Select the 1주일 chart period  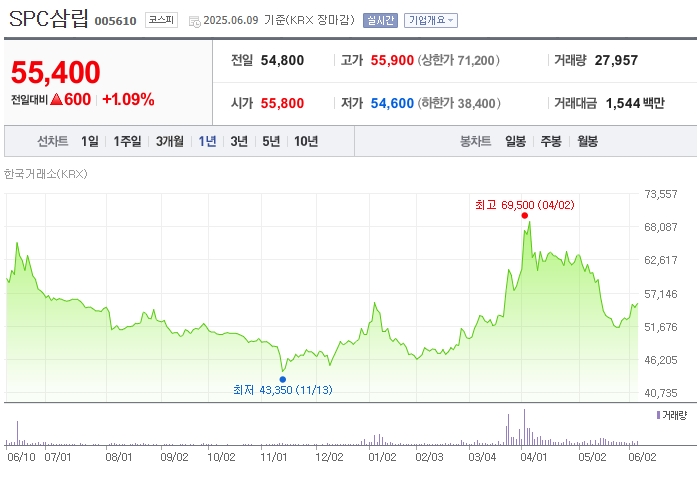(127, 141)
